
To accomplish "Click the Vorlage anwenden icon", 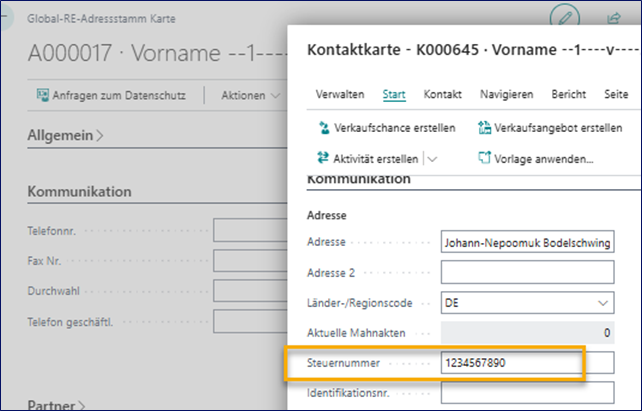I will (484, 158).
